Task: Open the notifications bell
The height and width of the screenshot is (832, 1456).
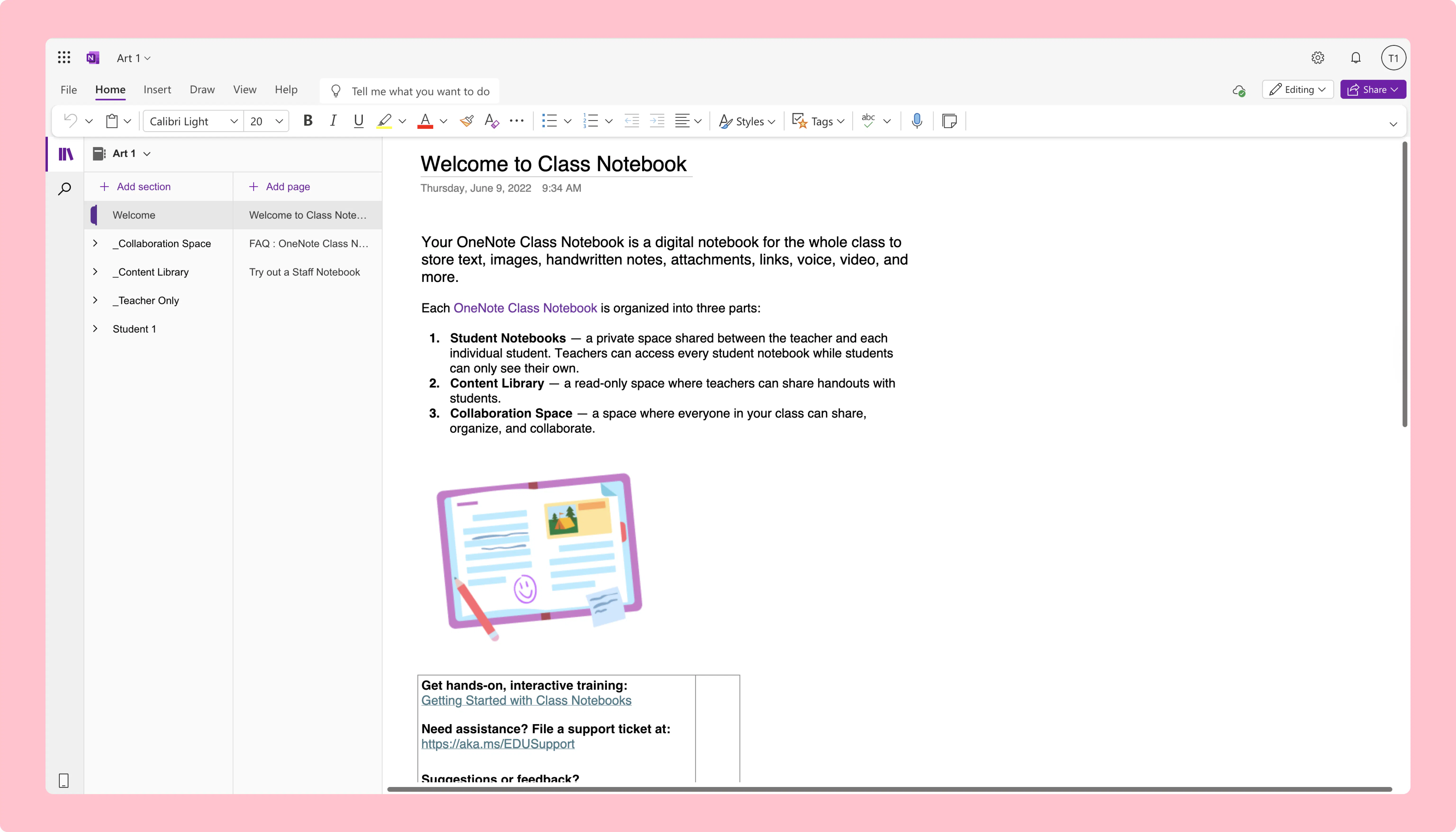Action: pos(1356,58)
